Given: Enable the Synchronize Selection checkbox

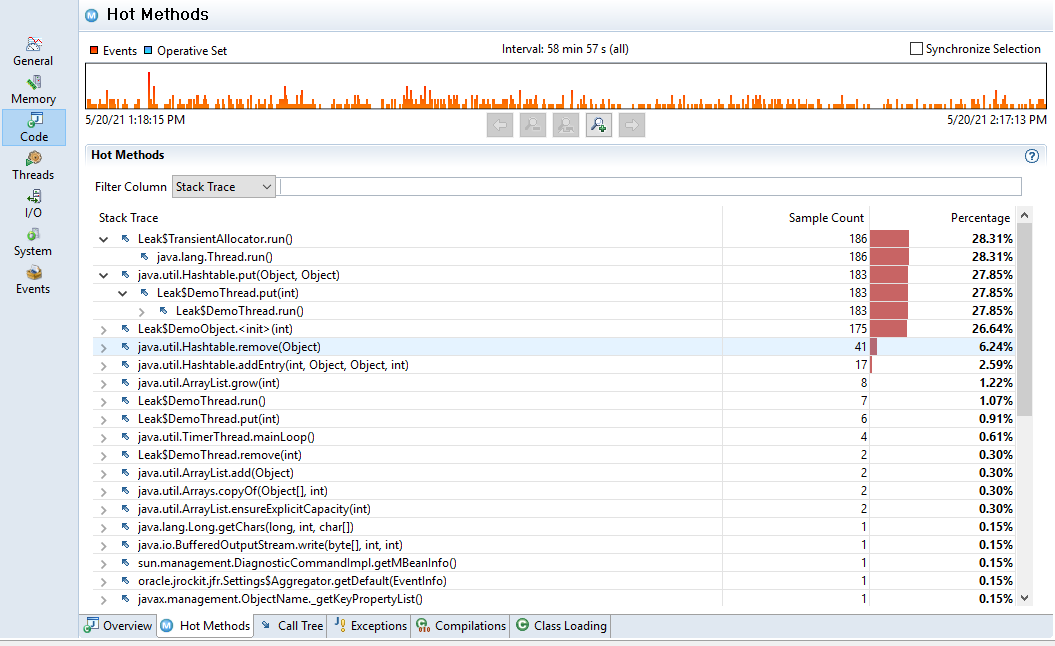Looking at the screenshot, I should tap(916, 48).
